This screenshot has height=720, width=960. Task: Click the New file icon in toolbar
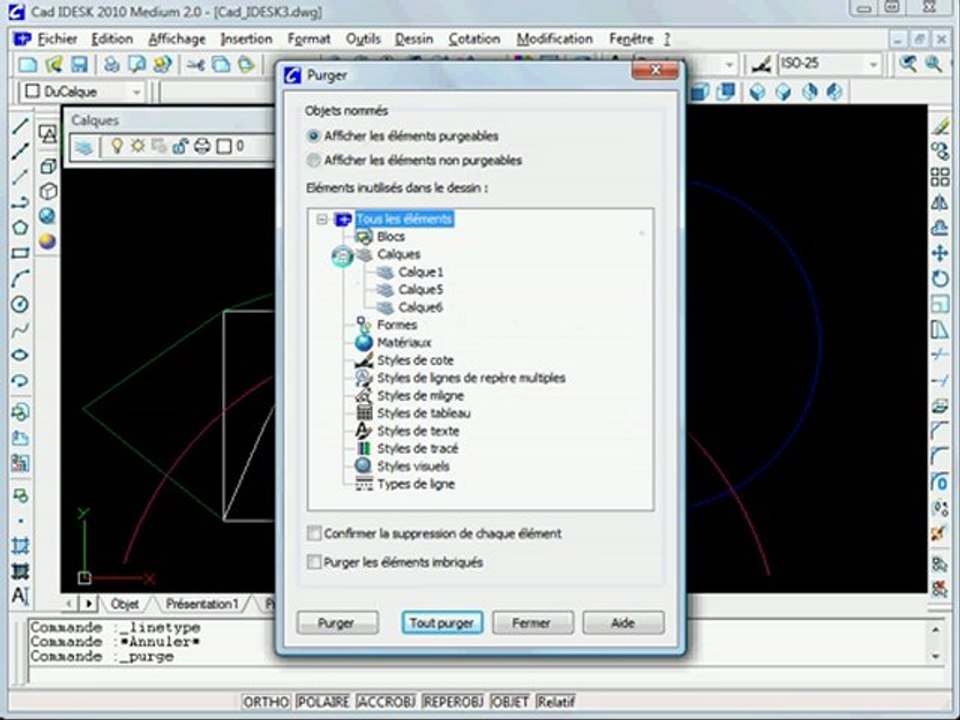pyautogui.click(x=28, y=64)
